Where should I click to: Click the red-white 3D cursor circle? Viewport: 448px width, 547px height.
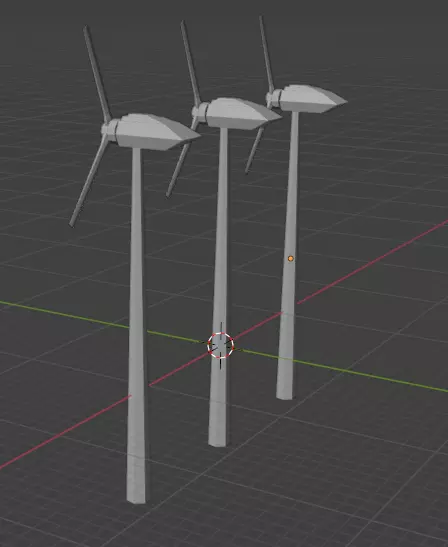[221, 345]
